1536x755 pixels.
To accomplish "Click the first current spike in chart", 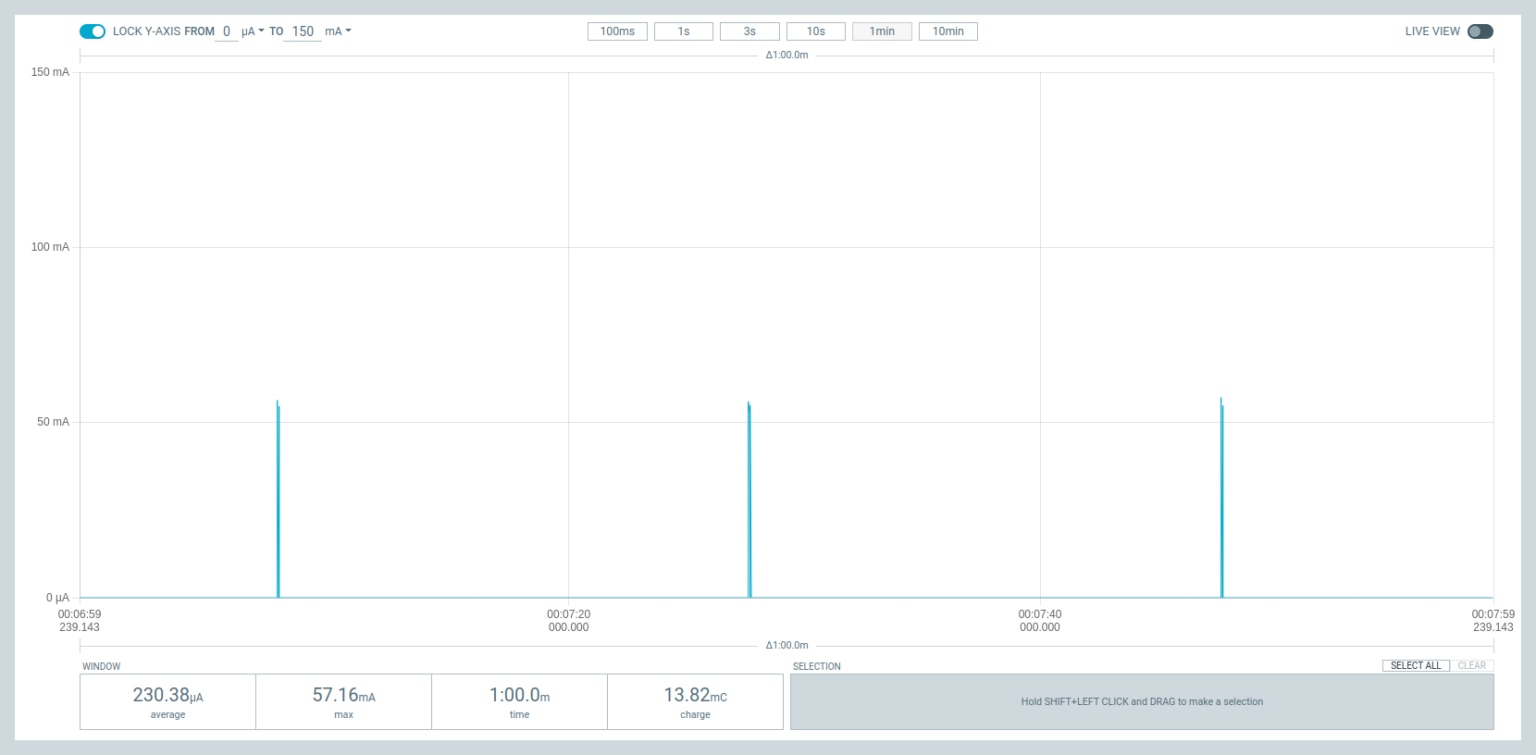I will coord(278,500).
